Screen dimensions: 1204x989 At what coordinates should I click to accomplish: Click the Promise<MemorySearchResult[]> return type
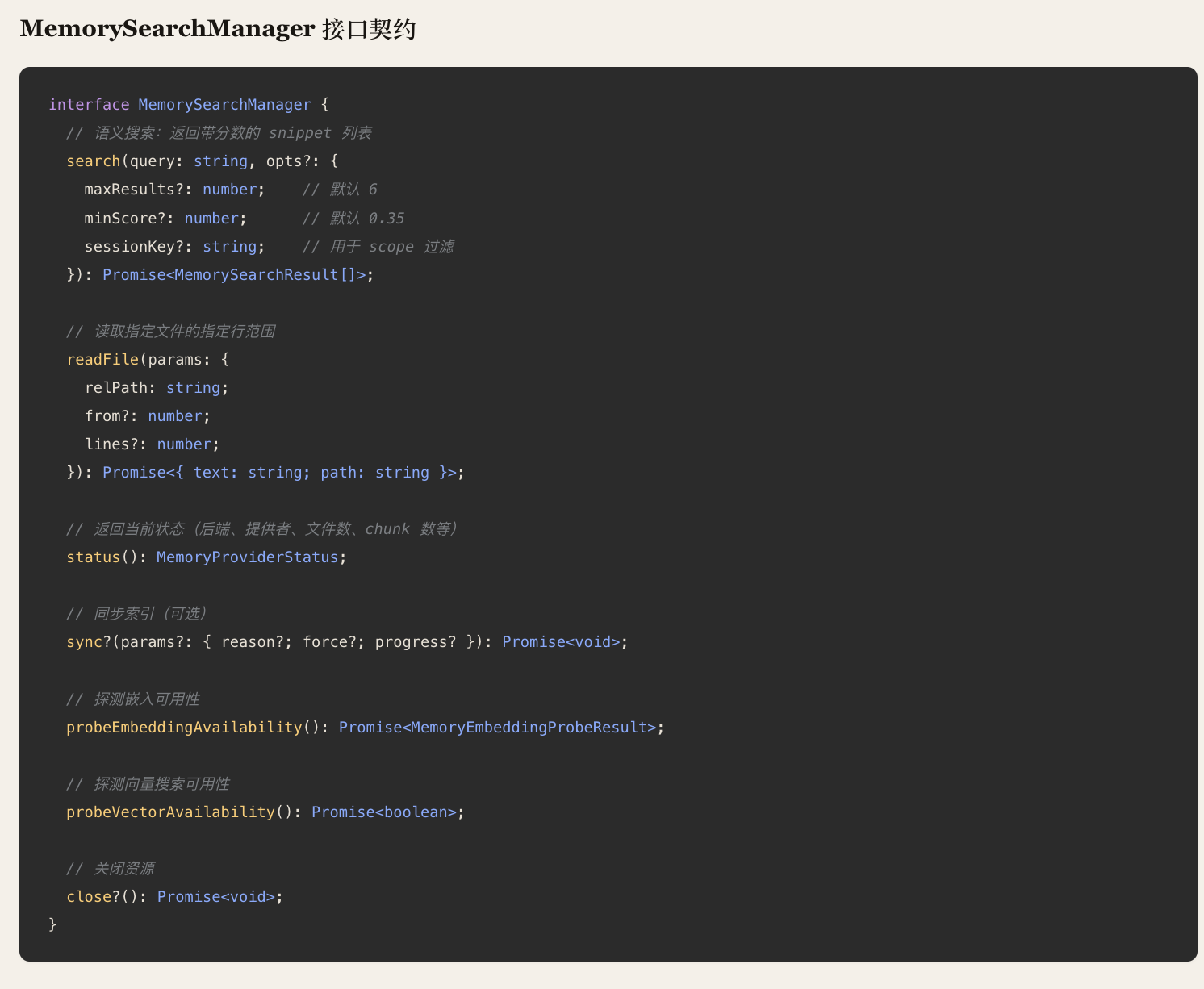pos(234,275)
